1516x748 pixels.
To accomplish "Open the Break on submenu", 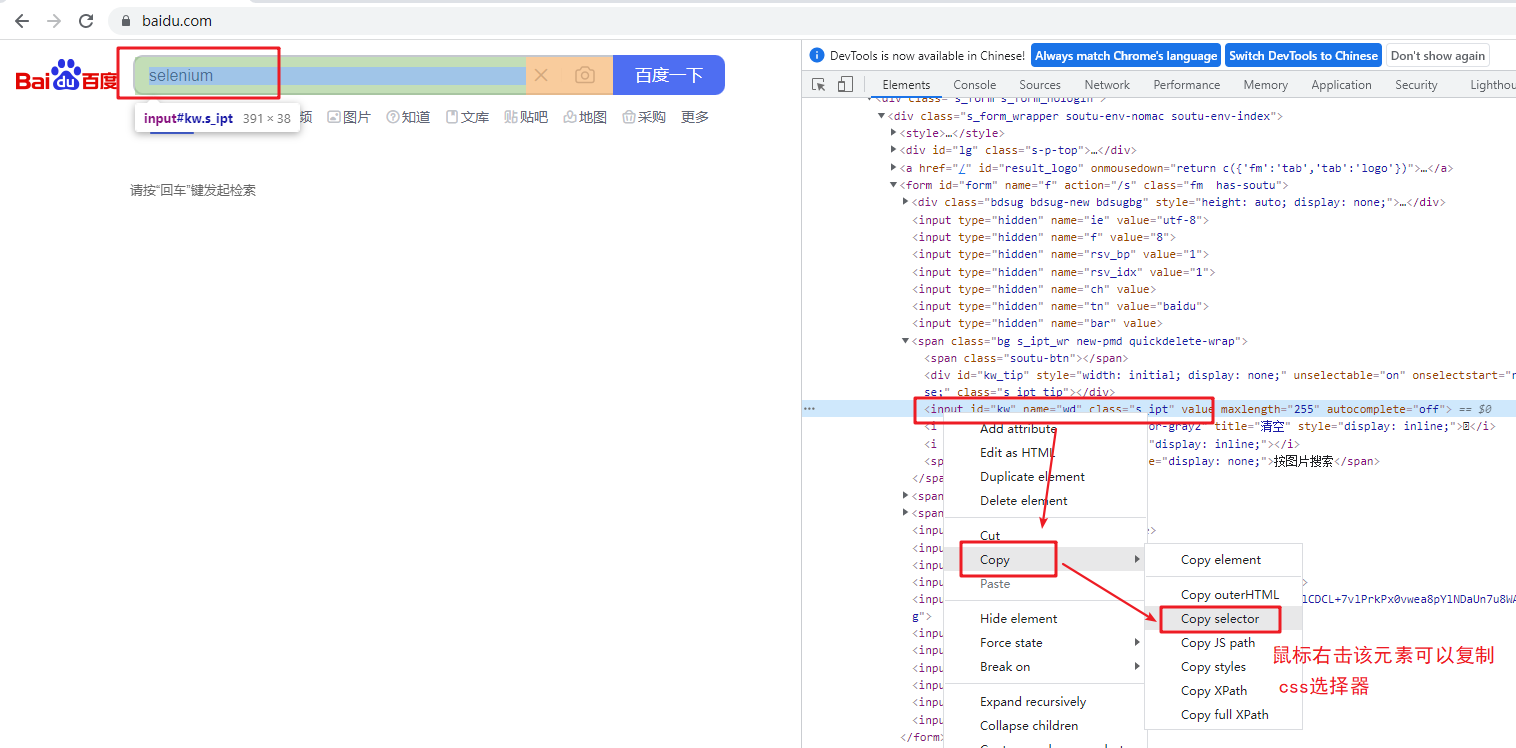I will point(1045,667).
